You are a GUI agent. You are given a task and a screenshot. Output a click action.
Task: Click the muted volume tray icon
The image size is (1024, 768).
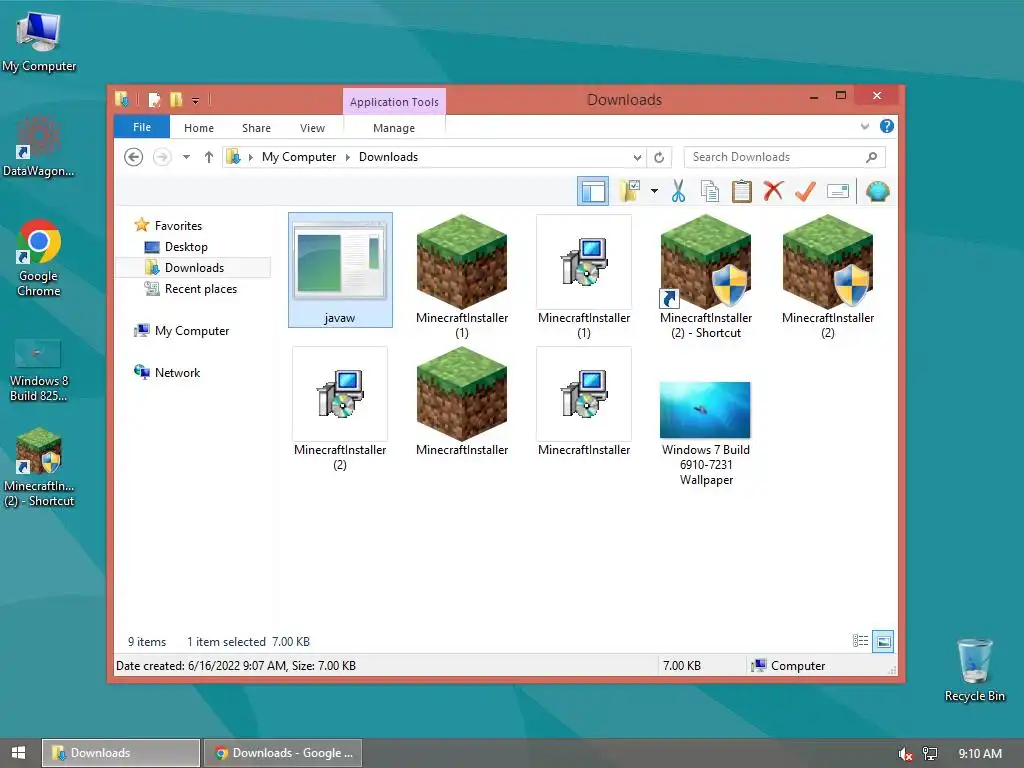[904, 754]
